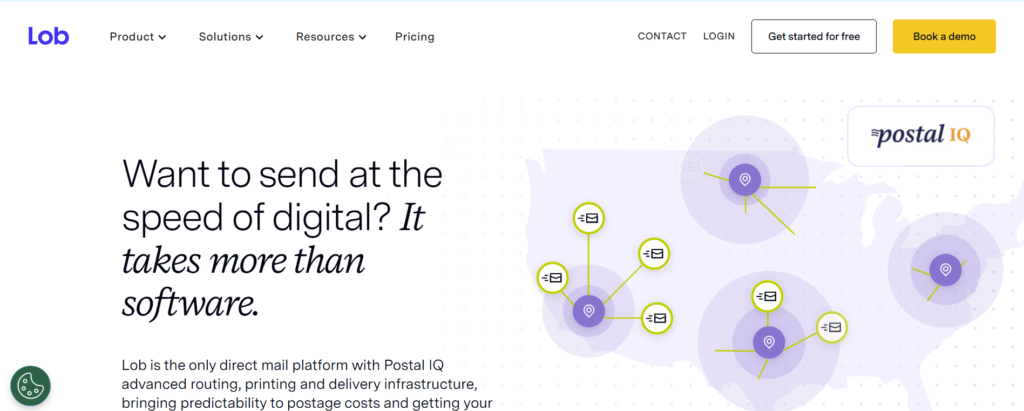This screenshot has height=411, width=1024.
Task: Open the Login link
Action: [718, 36]
